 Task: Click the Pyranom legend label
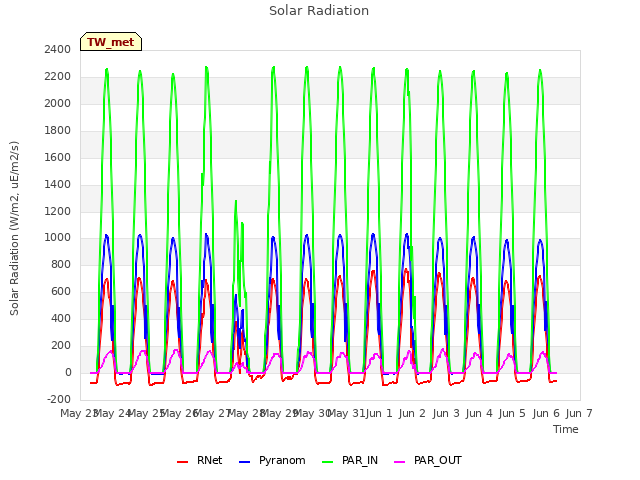tap(282, 460)
